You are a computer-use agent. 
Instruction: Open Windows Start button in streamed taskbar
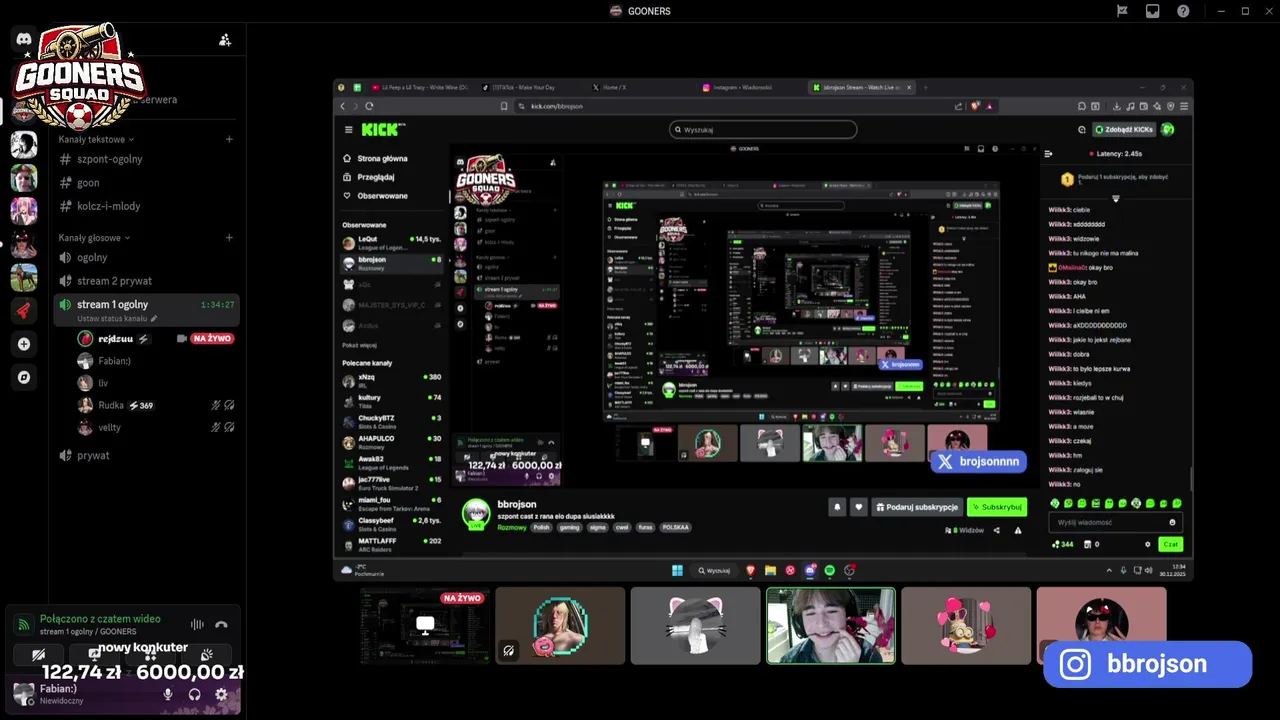coord(677,570)
